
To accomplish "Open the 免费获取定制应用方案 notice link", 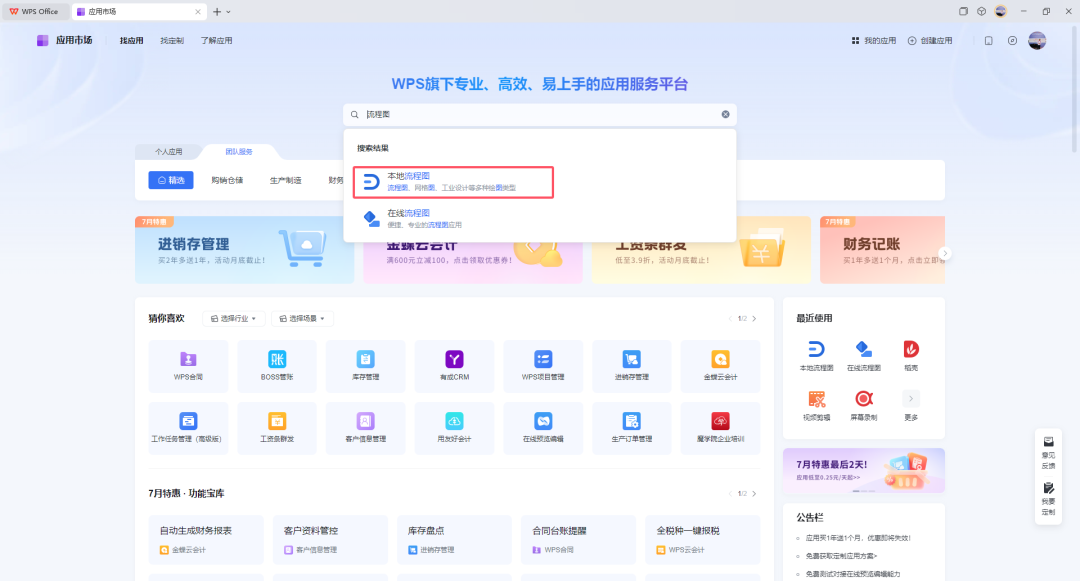I will tap(841, 556).
